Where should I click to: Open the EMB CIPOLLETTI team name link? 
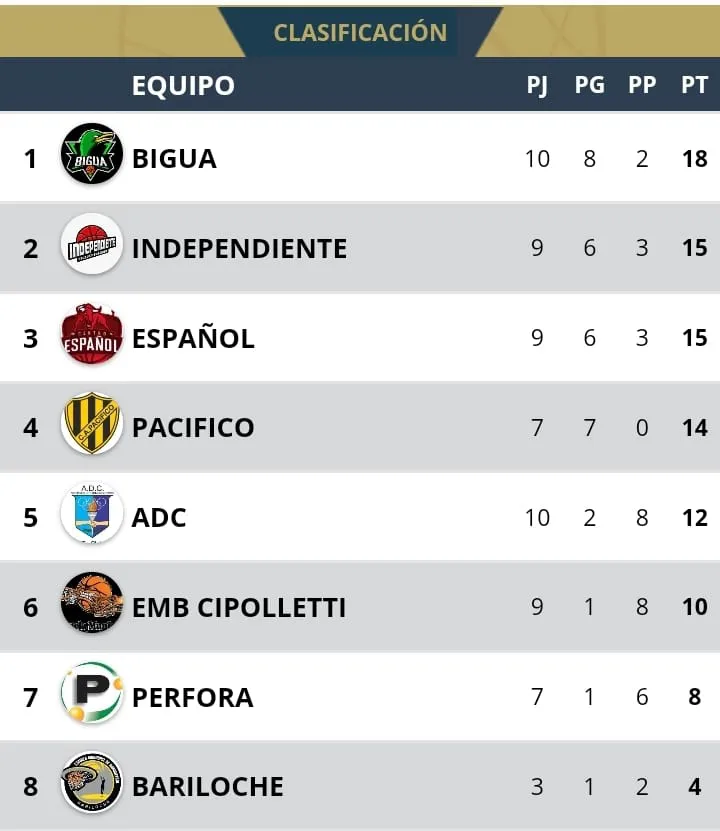239,607
